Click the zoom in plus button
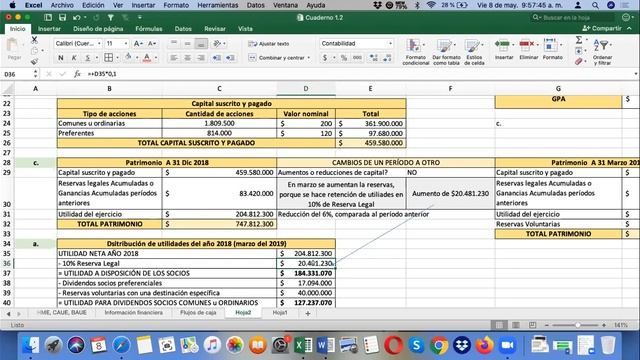640x360 pixels. click(603, 325)
